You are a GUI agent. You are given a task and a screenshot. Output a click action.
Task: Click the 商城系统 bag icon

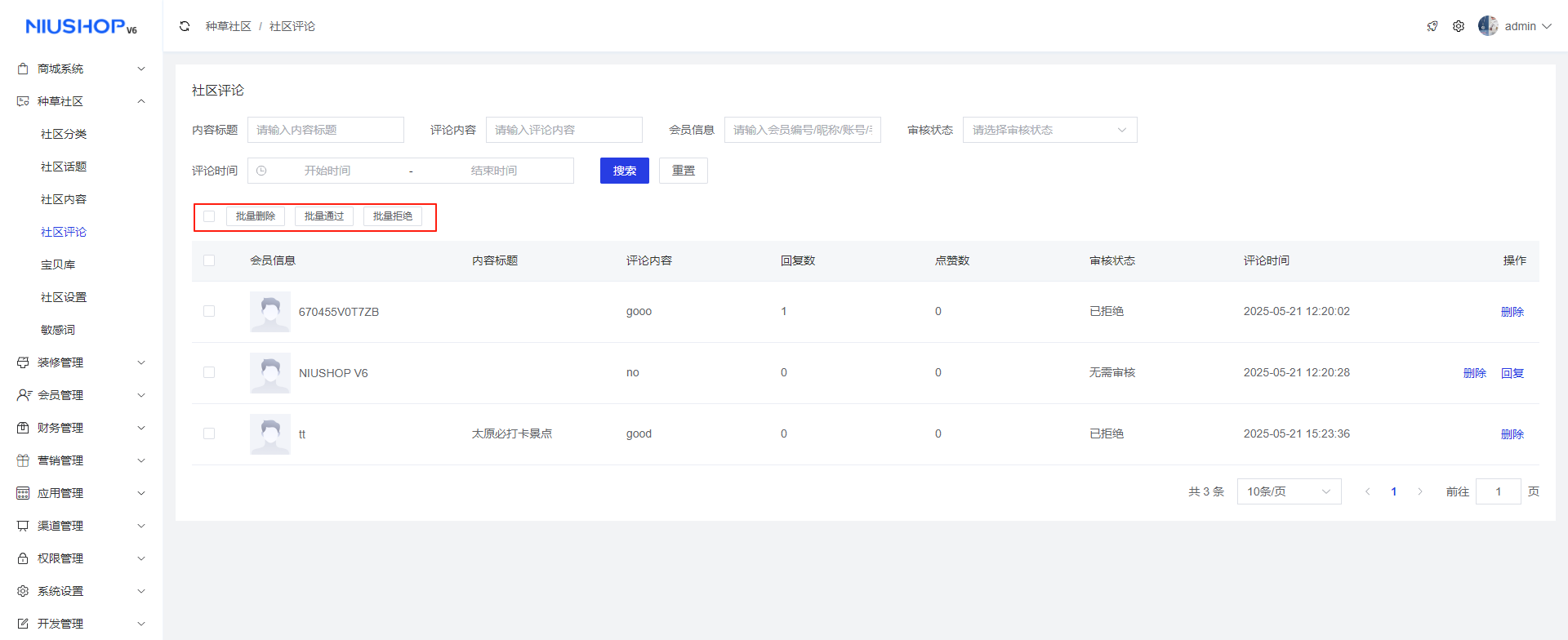tap(23, 69)
